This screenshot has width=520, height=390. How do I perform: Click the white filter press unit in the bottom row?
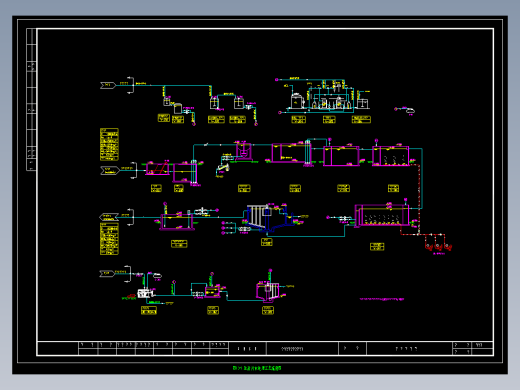tap(145, 294)
